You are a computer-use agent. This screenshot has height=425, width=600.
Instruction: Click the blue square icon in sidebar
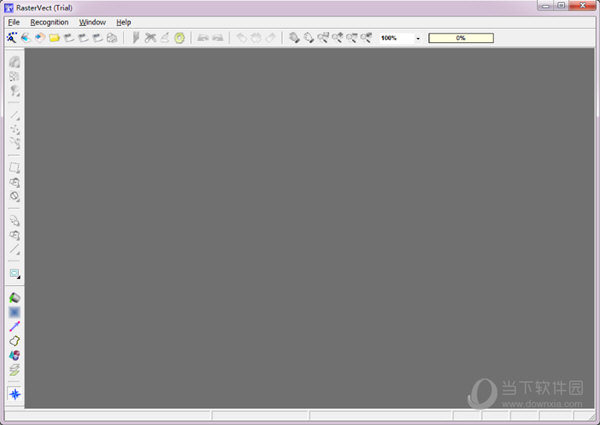[15, 312]
